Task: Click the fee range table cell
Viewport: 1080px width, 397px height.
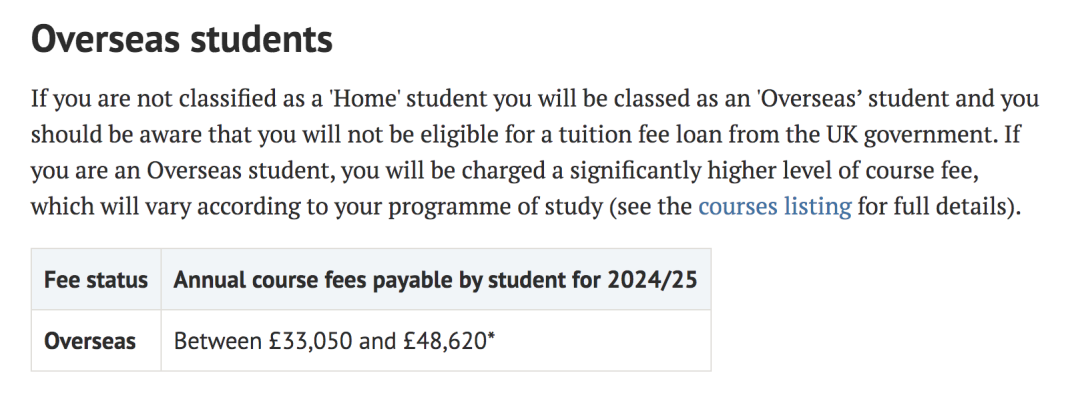Action: click(436, 340)
